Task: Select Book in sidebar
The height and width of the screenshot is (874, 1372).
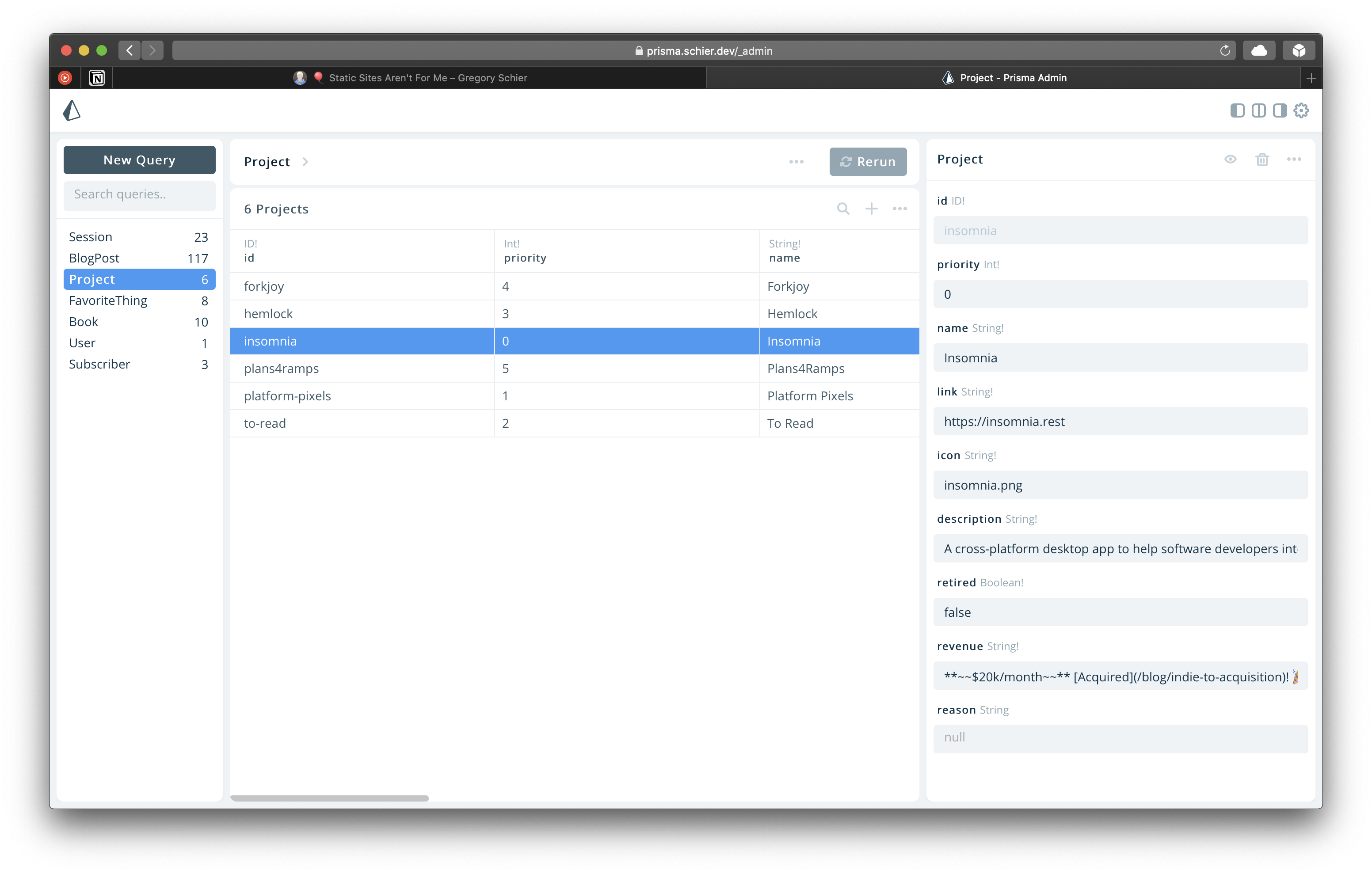Action: [139, 322]
